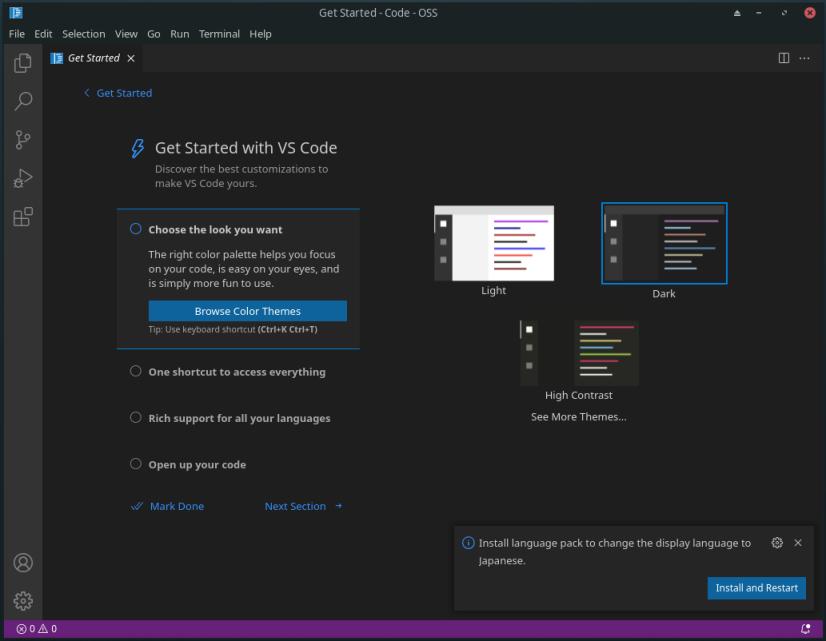Open the Search view icon

pos(23,101)
